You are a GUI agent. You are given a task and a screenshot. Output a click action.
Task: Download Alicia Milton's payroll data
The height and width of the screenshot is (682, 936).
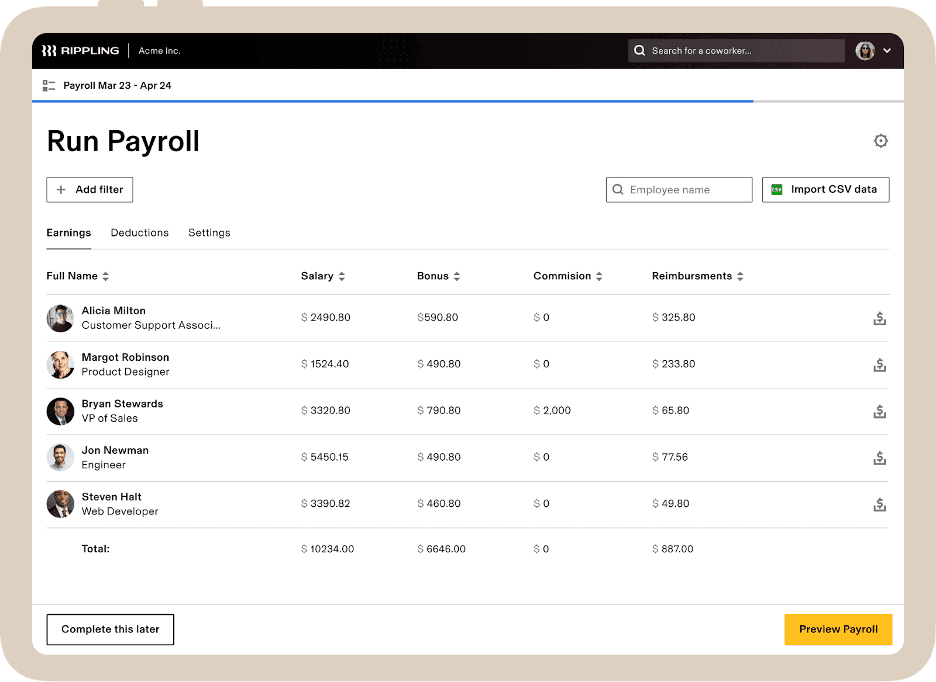(x=879, y=317)
